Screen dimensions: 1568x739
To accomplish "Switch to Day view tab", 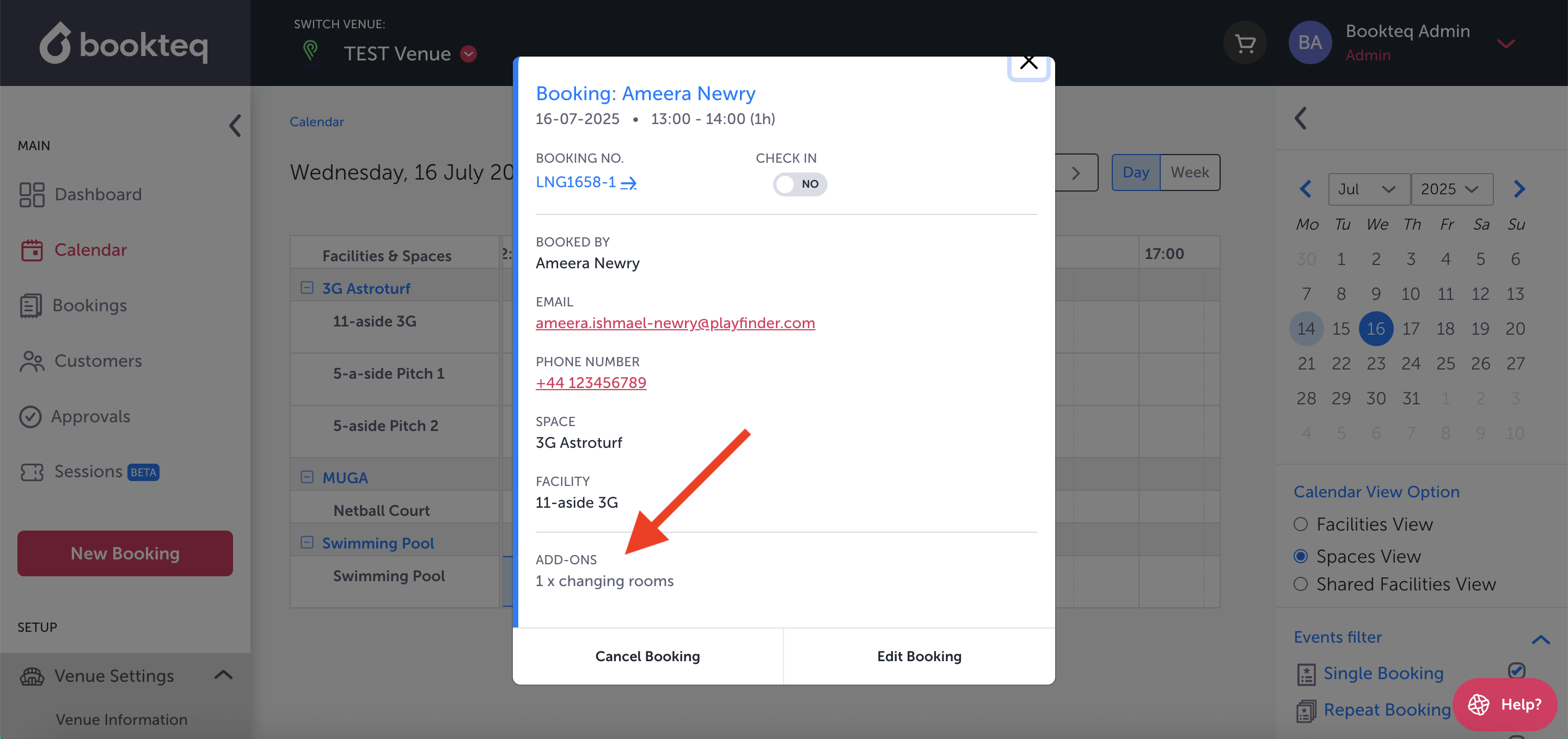I will coord(1136,173).
